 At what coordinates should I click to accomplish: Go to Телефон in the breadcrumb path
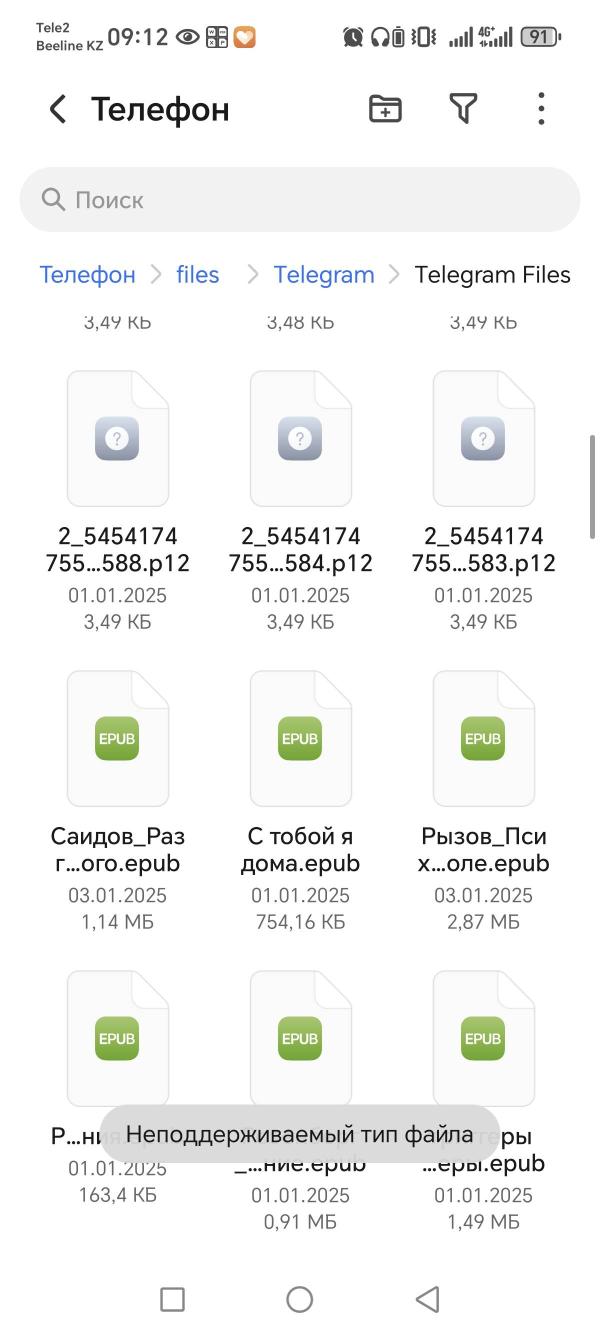click(x=87, y=275)
